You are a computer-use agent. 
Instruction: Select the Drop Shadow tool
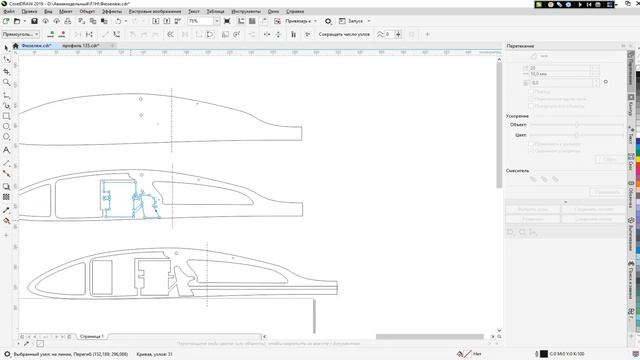(x=6, y=187)
